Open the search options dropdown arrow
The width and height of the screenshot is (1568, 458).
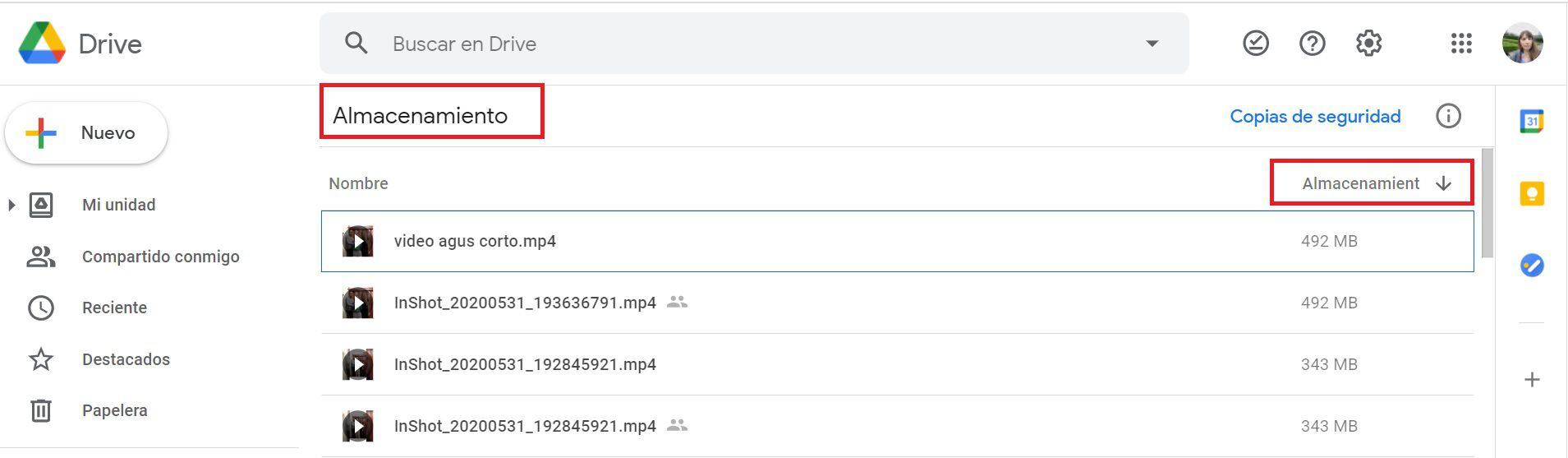pyautogui.click(x=1152, y=44)
